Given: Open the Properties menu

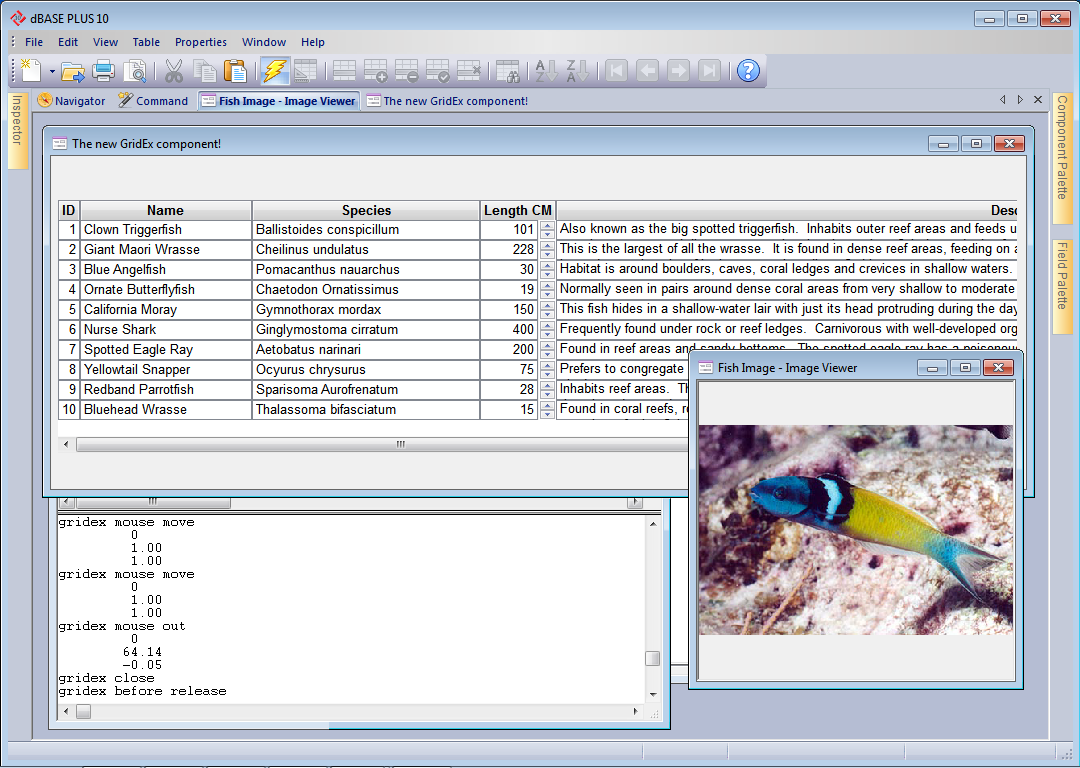Looking at the screenshot, I should pos(200,42).
